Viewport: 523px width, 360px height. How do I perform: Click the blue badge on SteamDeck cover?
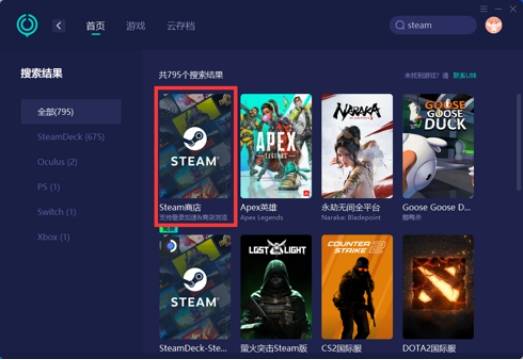click(x=171, y=246)
